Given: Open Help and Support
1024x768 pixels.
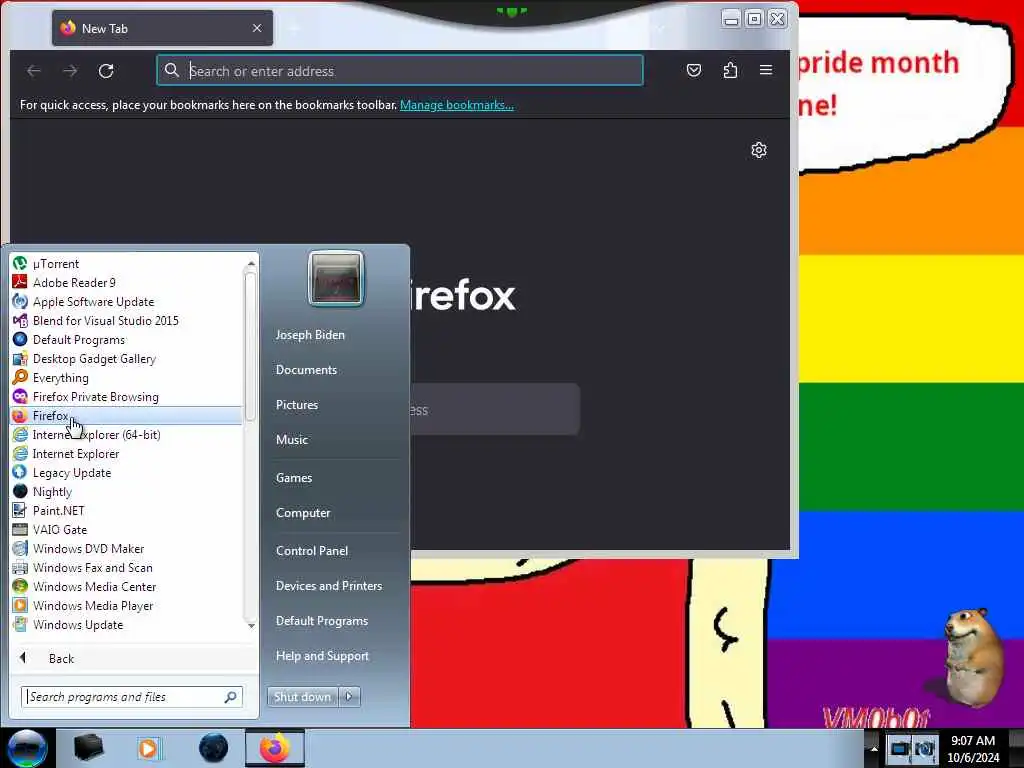Looking at the screenshot, I should click(x=323, y=656).
